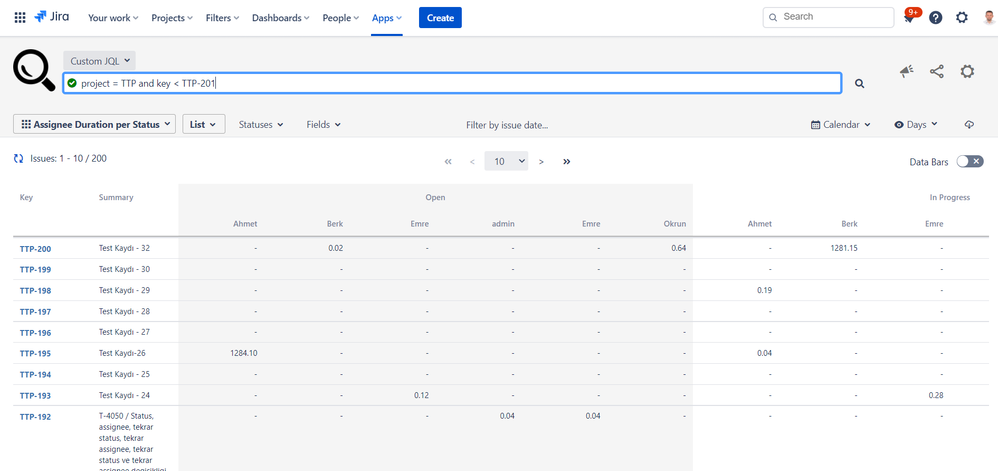Image resolution: width=998 pixels, height=471 pixels.
Task: Open the Dashboards menu
Action: coord(281,18)
